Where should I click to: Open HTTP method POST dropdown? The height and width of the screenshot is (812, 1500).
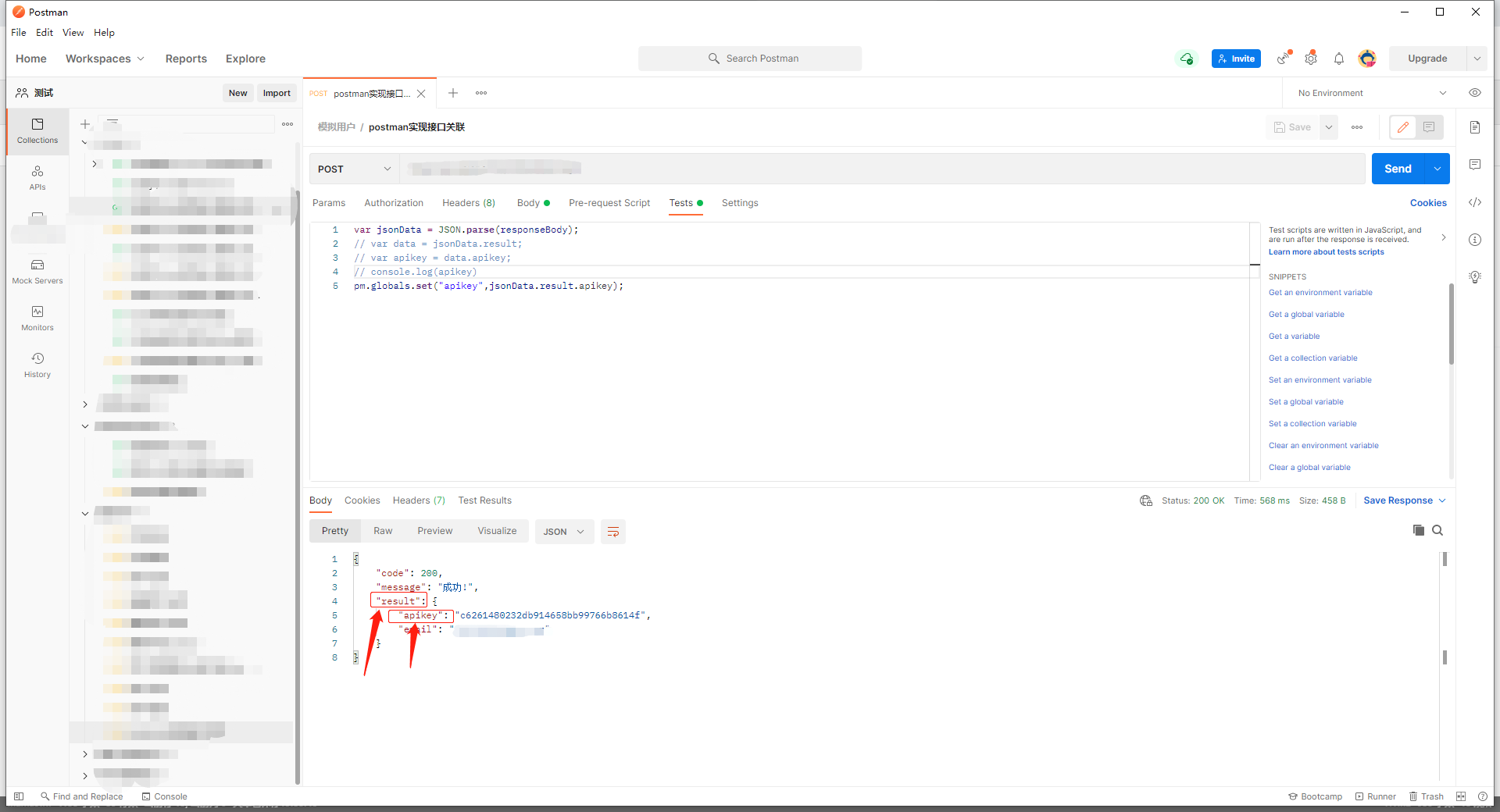[x=355, y=169]
